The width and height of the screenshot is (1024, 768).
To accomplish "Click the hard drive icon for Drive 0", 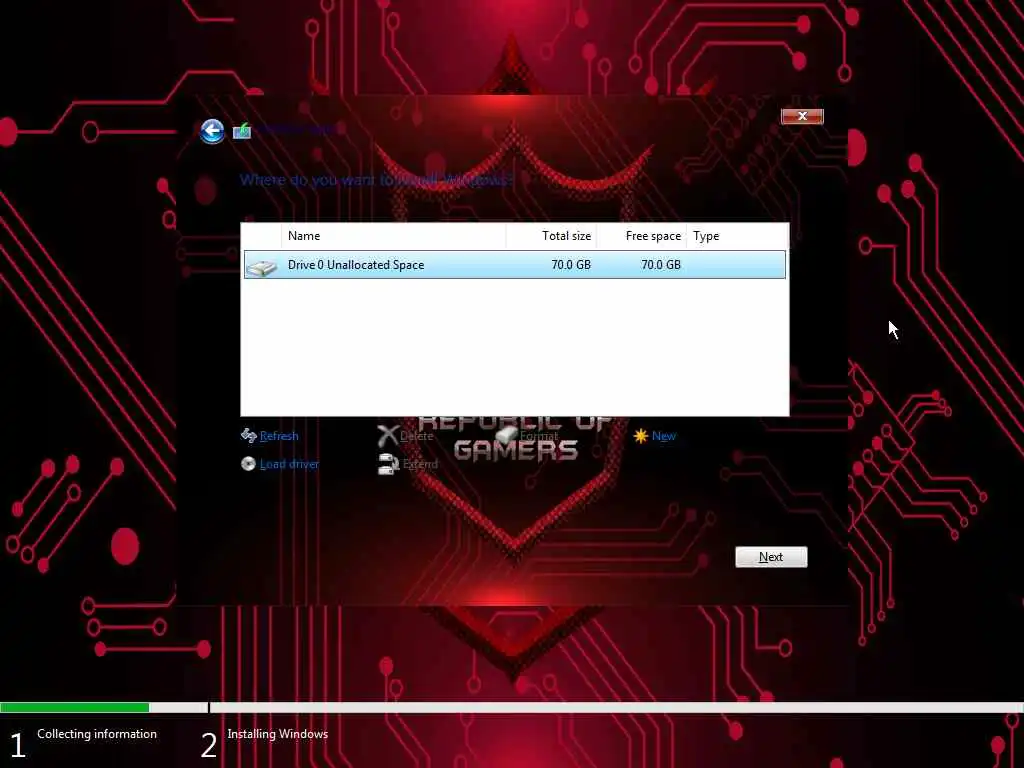I will point(262,266).
